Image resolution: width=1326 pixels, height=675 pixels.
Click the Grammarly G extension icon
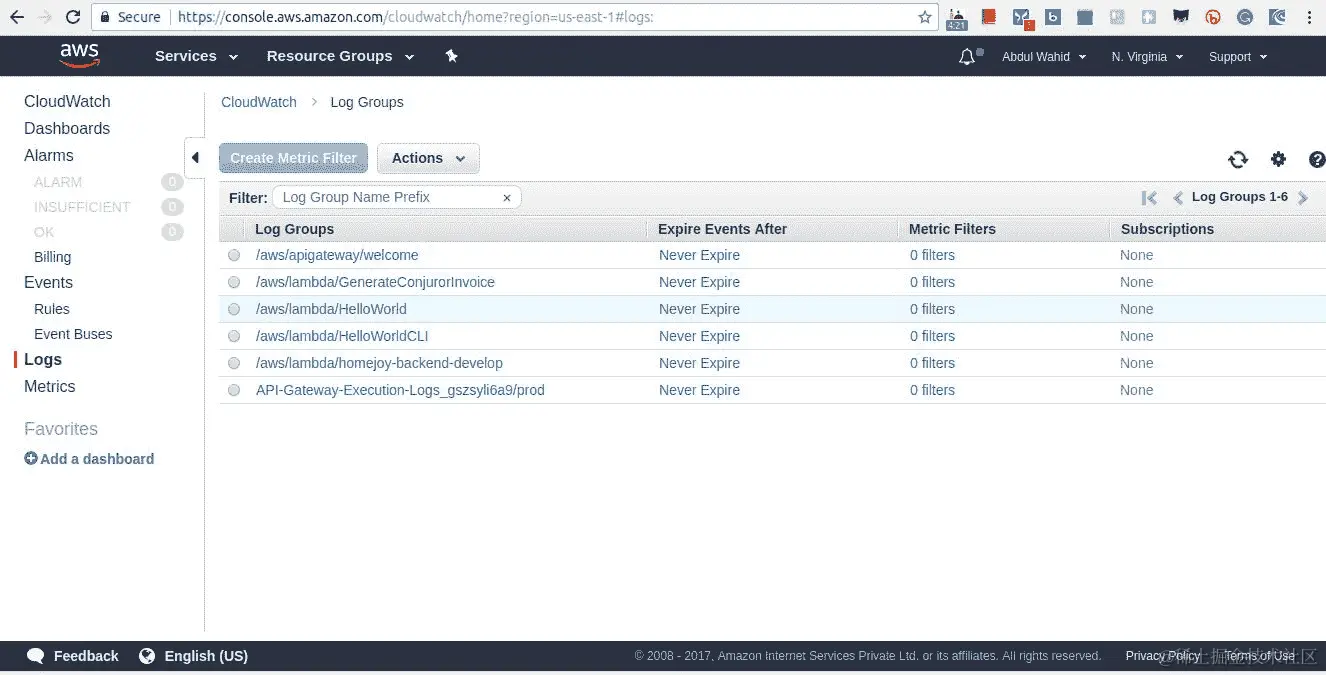click(x=1245, y=17)
